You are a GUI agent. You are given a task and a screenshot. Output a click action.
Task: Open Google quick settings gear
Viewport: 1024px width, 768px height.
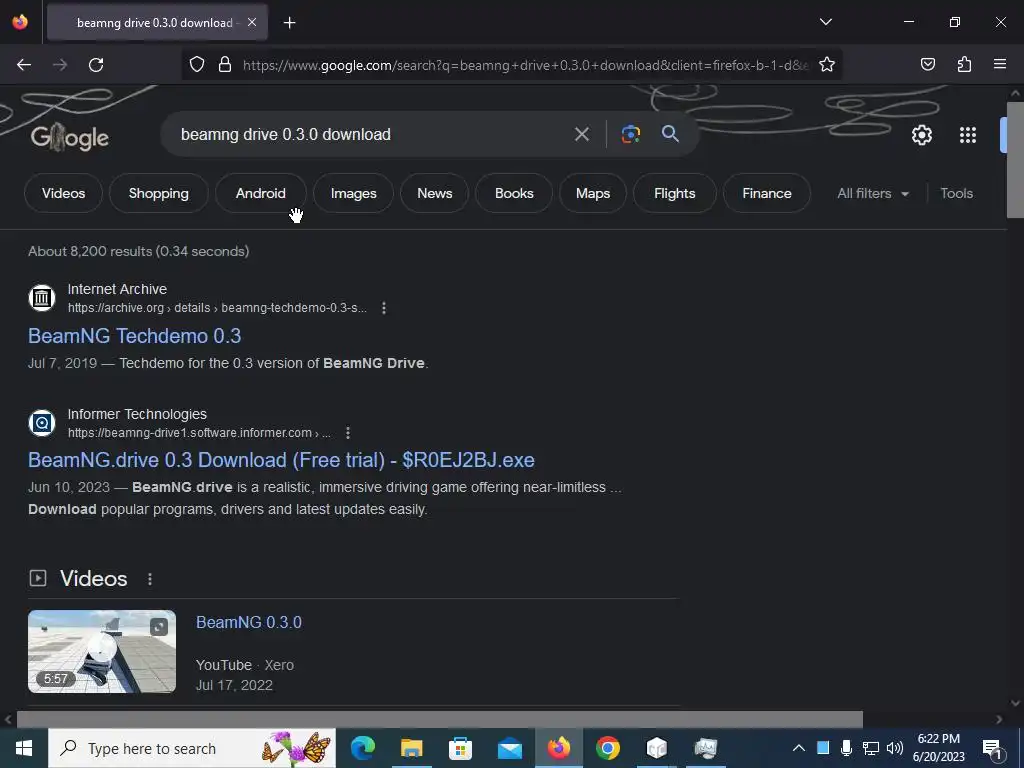[921, 135]
